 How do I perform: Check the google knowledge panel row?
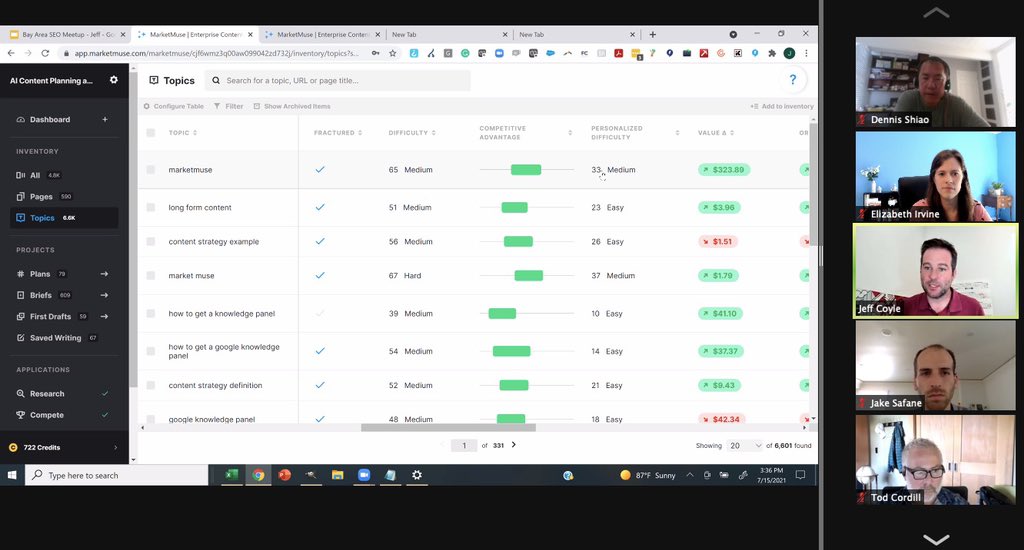(x=151, y=419)
